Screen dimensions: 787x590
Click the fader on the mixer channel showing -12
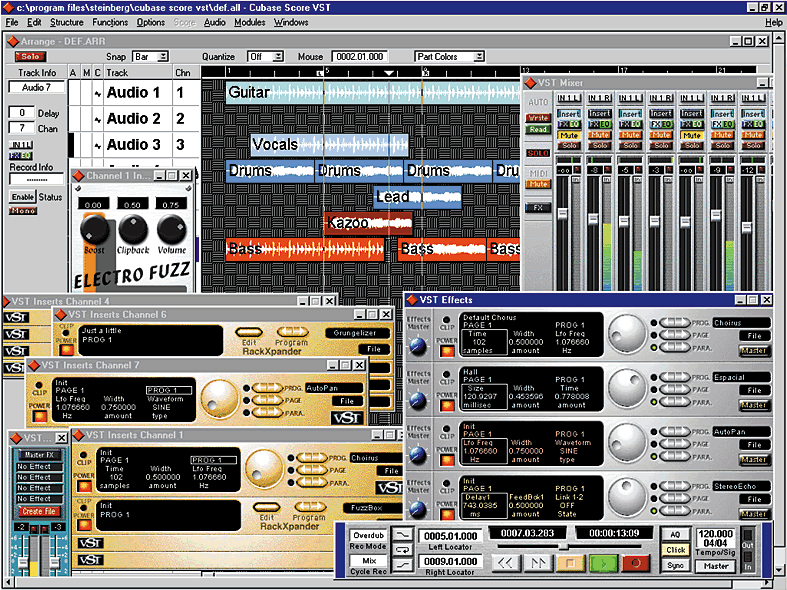tap(747, 227)
